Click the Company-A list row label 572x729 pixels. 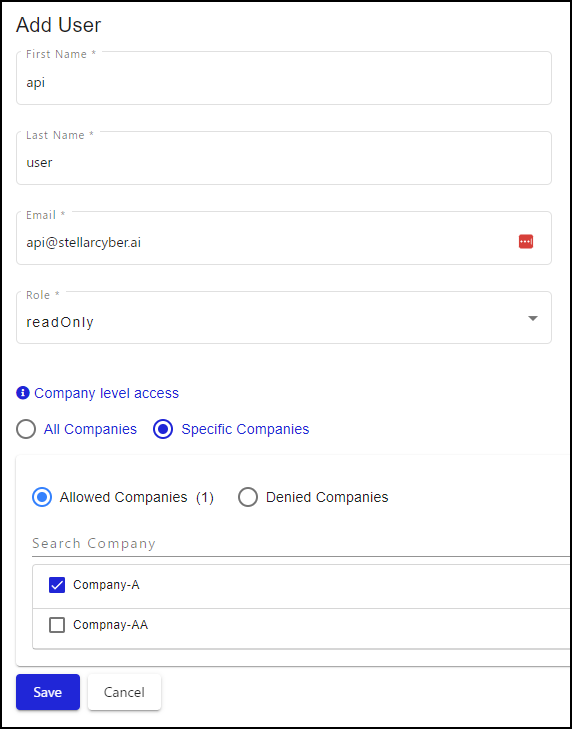(106, 585)
